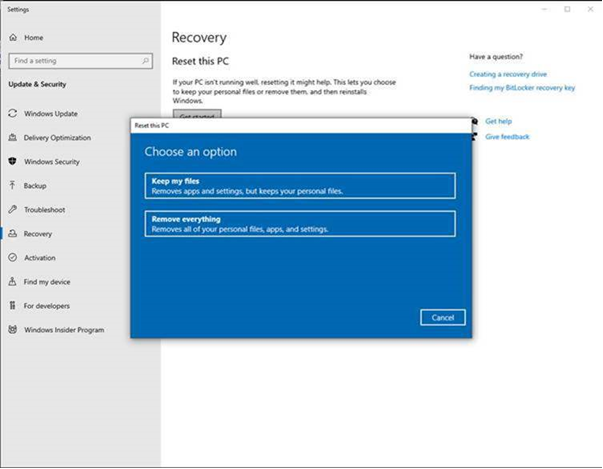The height and width of the screenshot is (469, 603).
Task: Maximize the Settings window
Action: (x=567, y=9)
